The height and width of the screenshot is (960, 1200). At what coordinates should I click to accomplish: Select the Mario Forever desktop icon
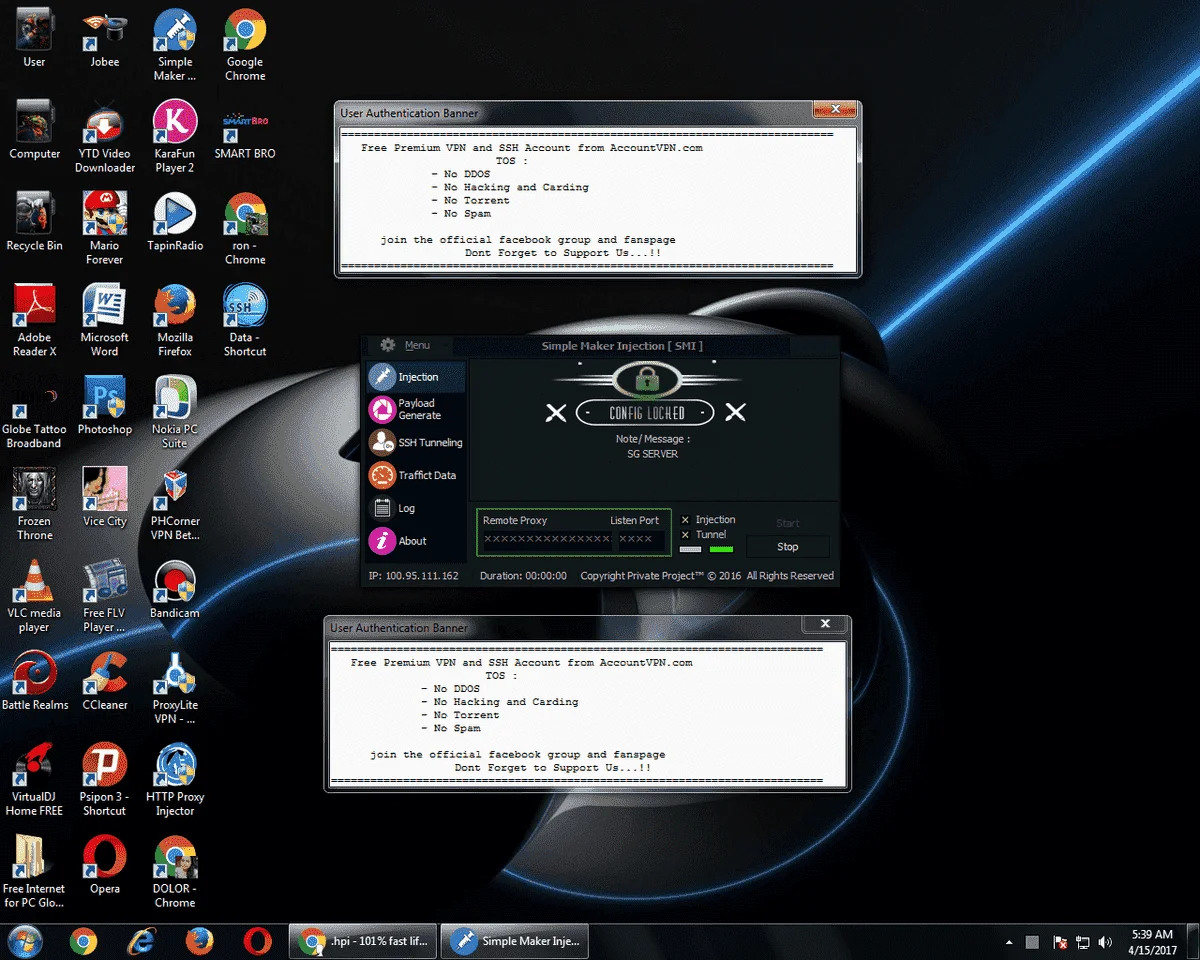click(x=105, y=229)
